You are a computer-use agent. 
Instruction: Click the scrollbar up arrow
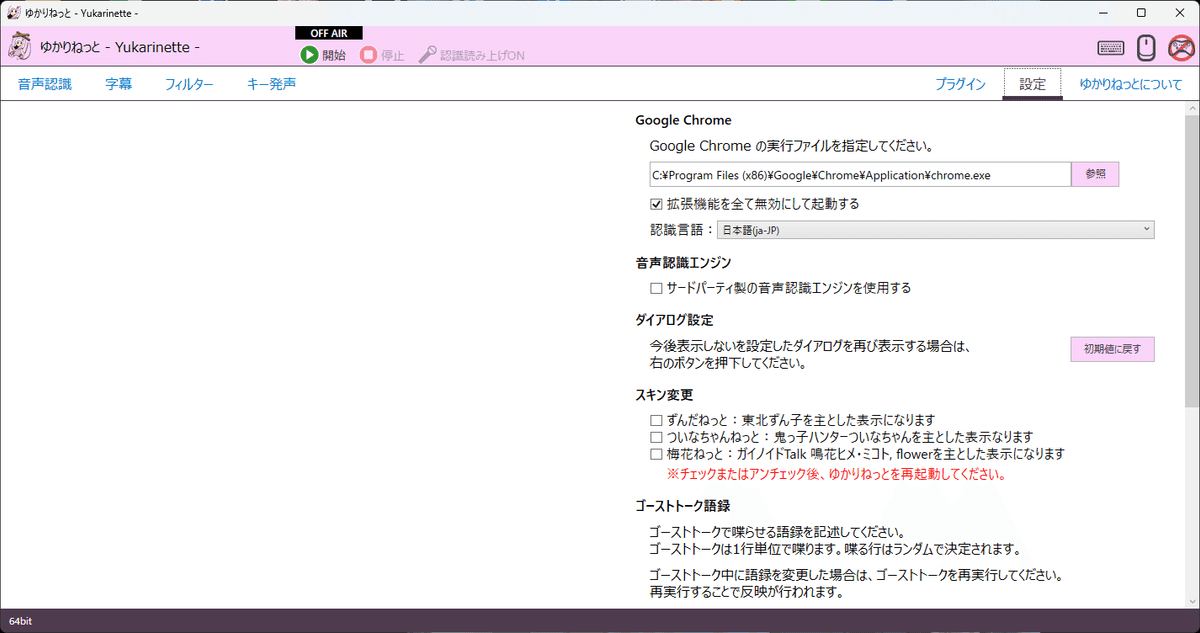[x=1191, y=108]
